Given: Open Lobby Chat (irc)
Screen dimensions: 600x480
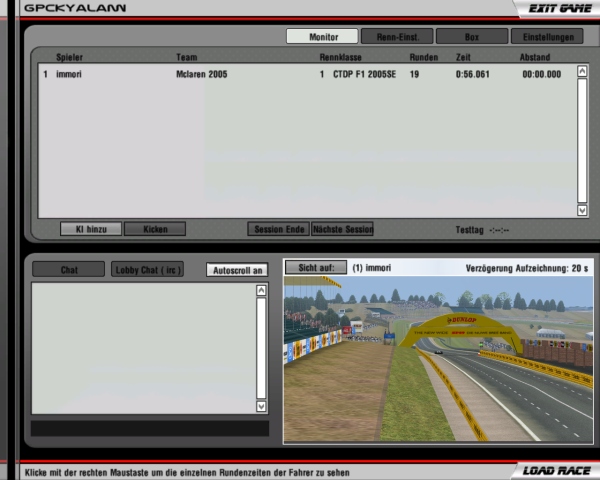Looking at the screenshot, I should tap(149, 270).
